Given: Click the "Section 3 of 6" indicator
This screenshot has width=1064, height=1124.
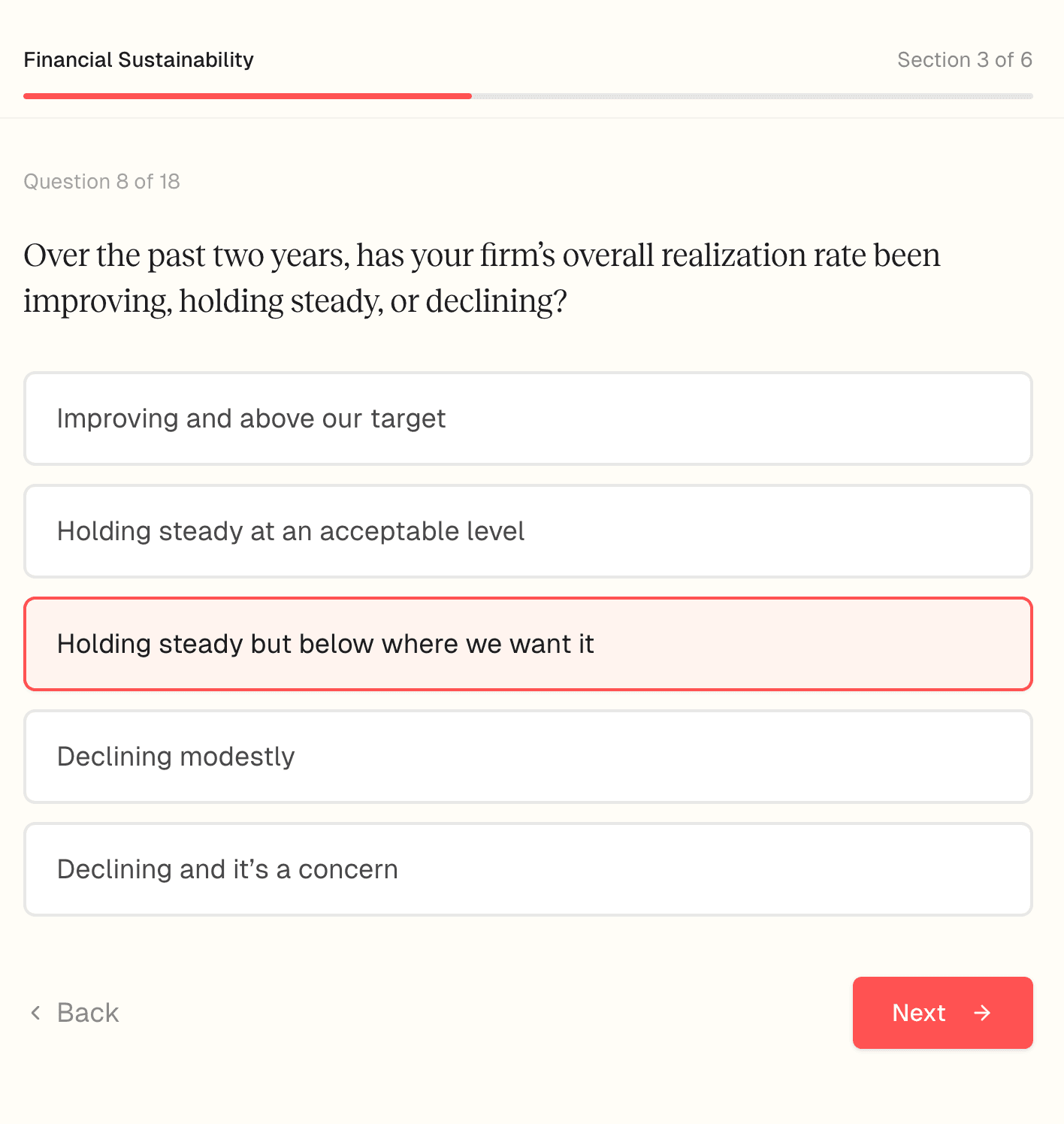Looking at the screenshot, I should tap(964, 60).
